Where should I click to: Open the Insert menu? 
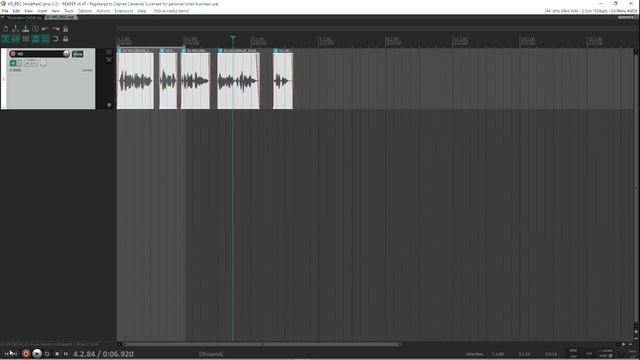(x=42, y=11)
